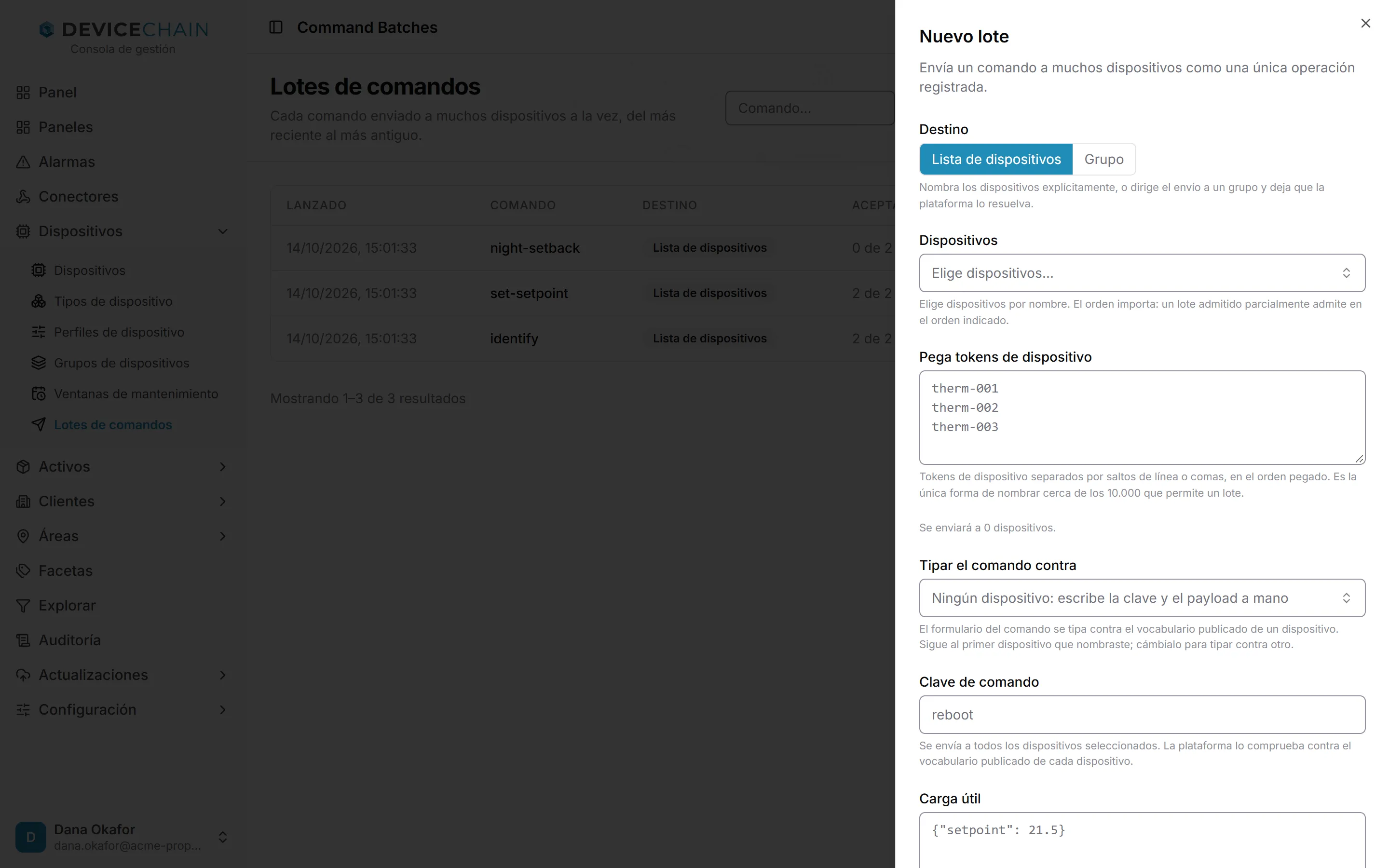Click the Clientes building icon

(23, 501)
